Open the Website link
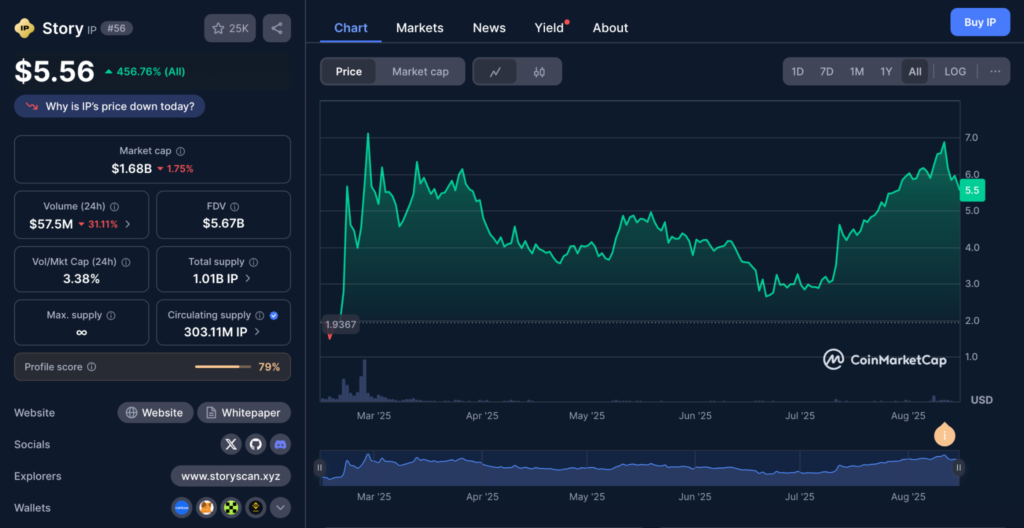The height and width of the screenshot is (528, 1024). pyautogui.click(x=155, y=413)
